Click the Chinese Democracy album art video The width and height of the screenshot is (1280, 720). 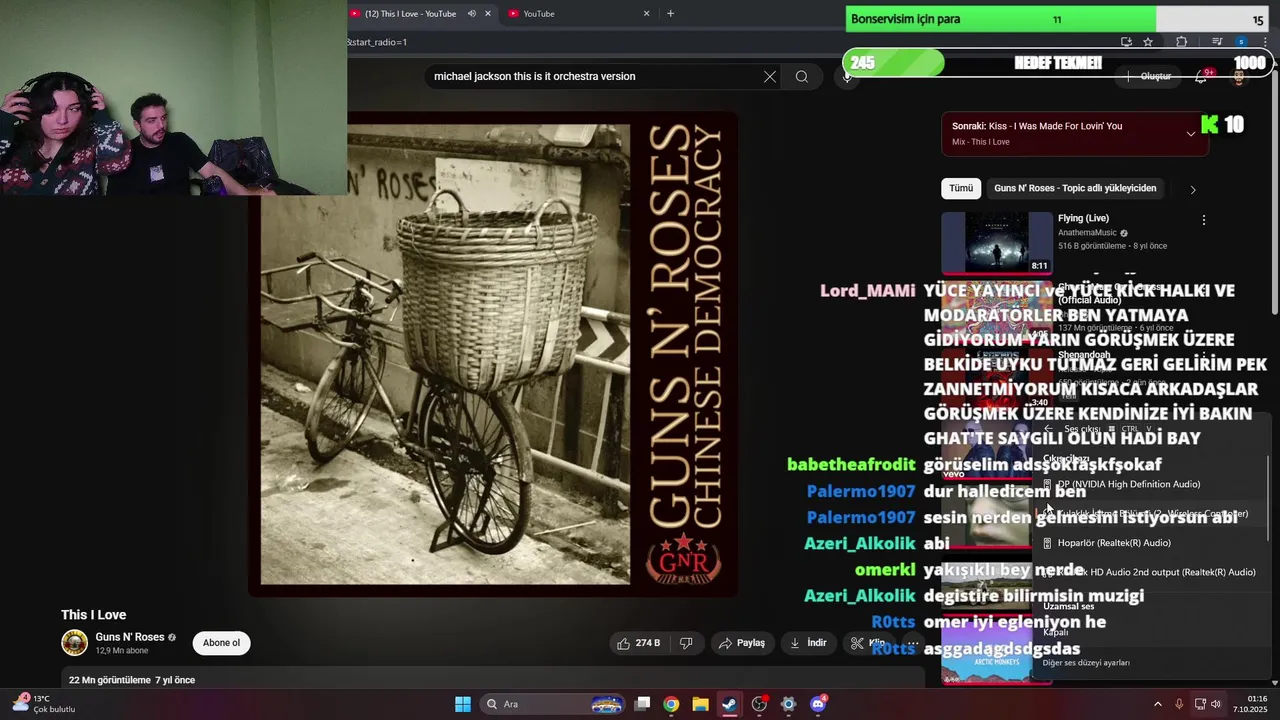click(493, 354)
